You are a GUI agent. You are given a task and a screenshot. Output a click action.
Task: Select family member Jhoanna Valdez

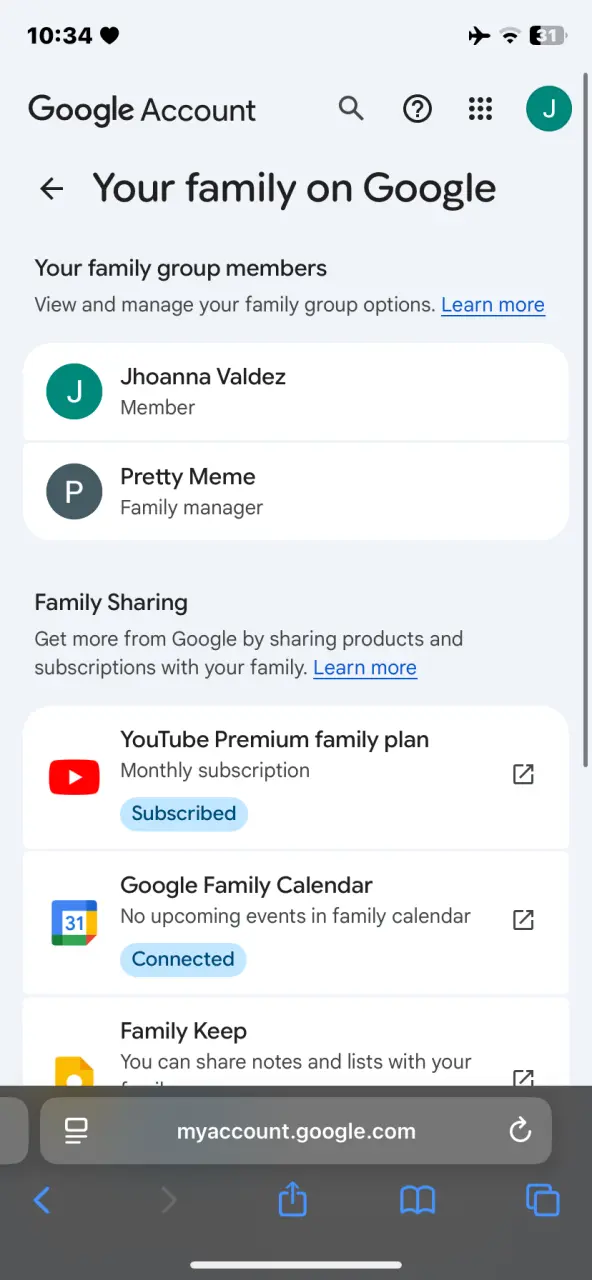click(296, 392)
